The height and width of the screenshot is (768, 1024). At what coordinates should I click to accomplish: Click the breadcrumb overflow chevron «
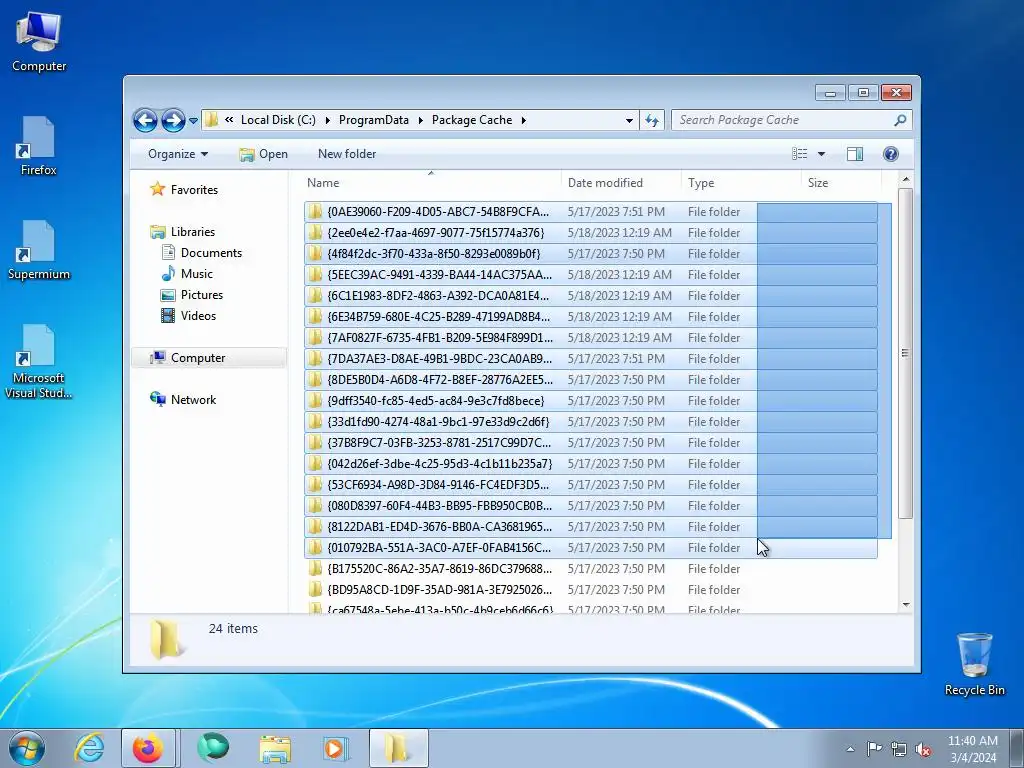pyautogui.click(x=229, y=120)
